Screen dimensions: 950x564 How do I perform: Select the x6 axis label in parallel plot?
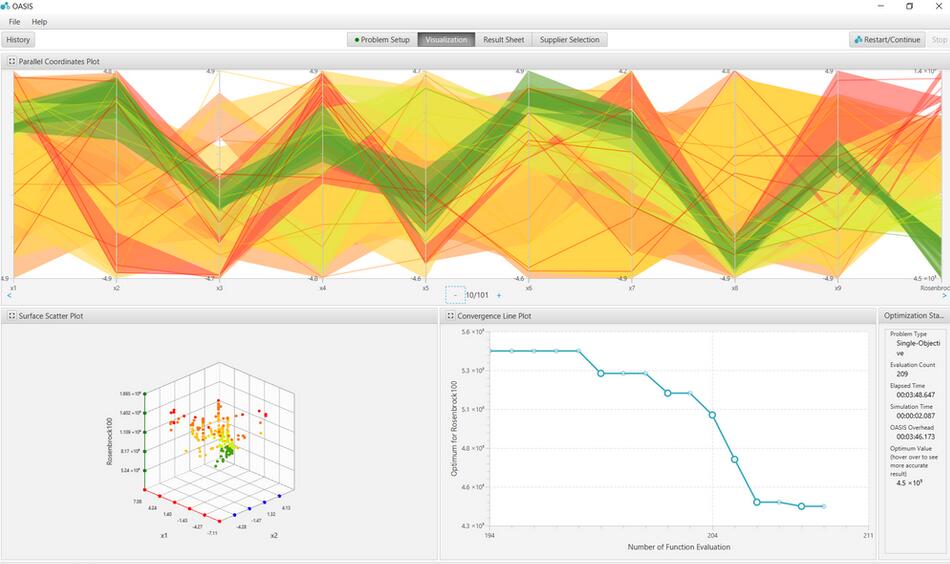(528, 288)
